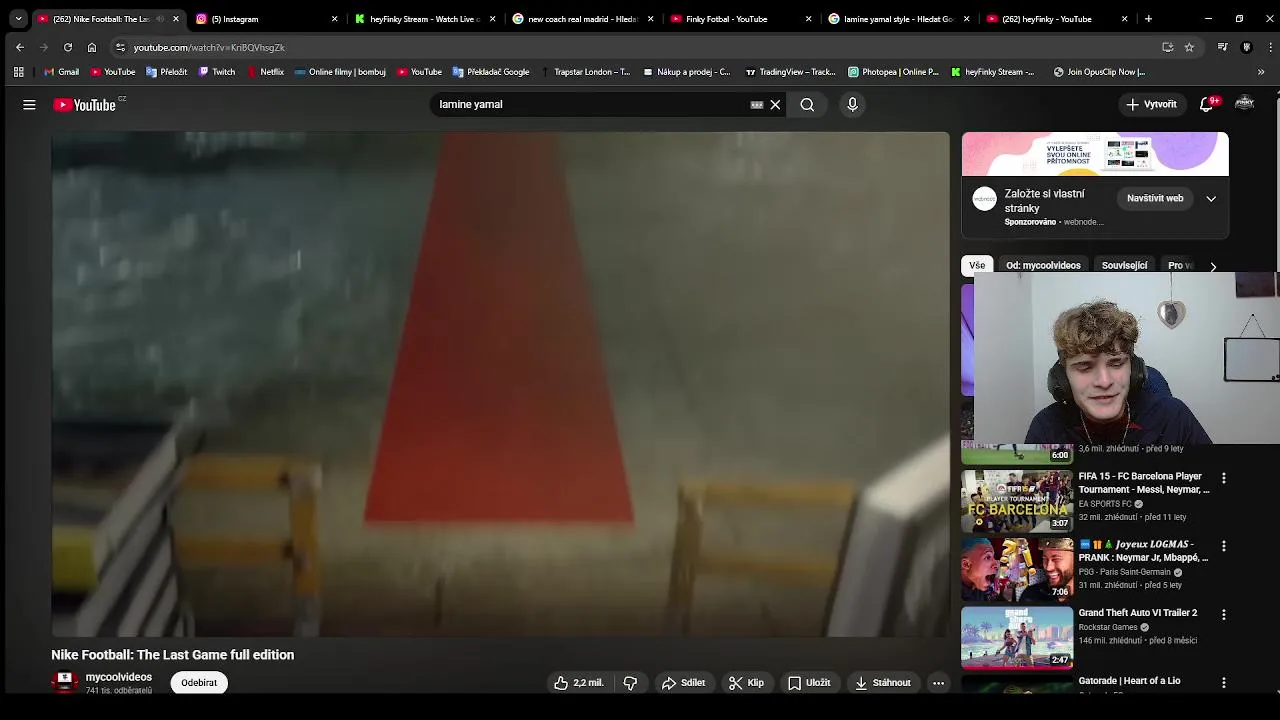View site information for youtube.com
Image resolution: width=1280 pixels, height=720 pixels.
pyautogui.click(x=120, y=47)
